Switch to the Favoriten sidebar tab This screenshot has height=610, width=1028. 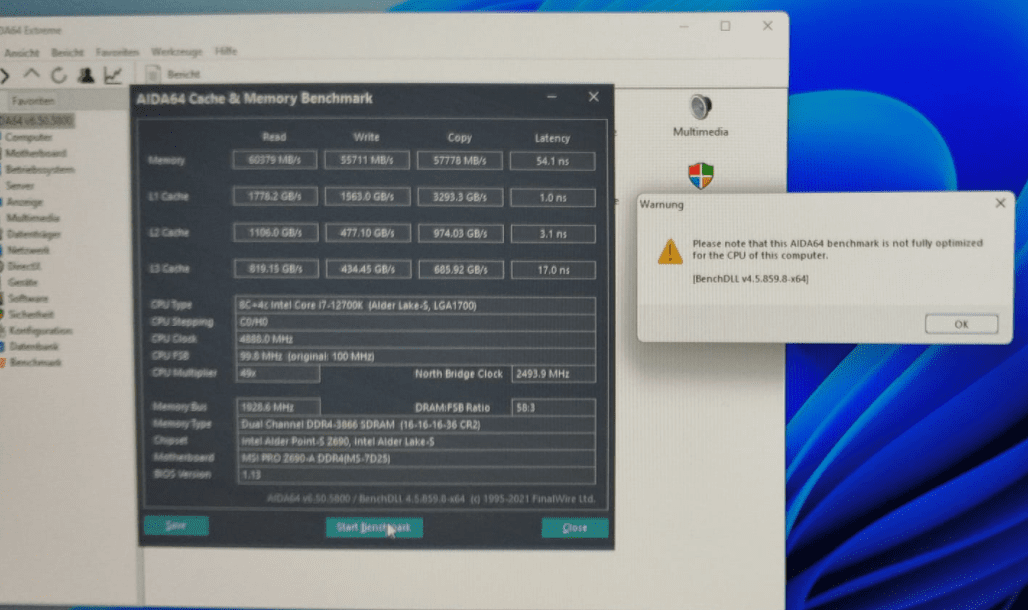pyautogui.click(x=33, y=101)
